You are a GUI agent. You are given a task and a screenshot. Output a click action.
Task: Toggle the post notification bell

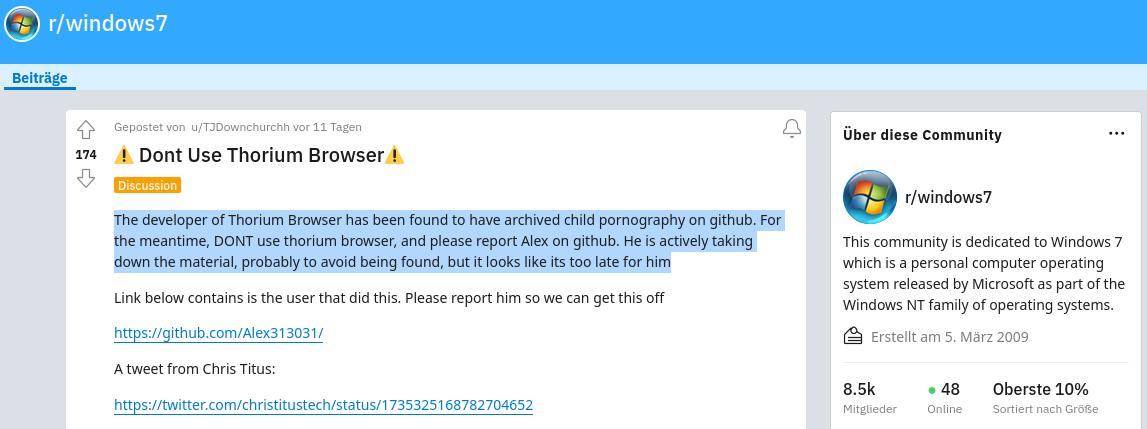[791, 129]
